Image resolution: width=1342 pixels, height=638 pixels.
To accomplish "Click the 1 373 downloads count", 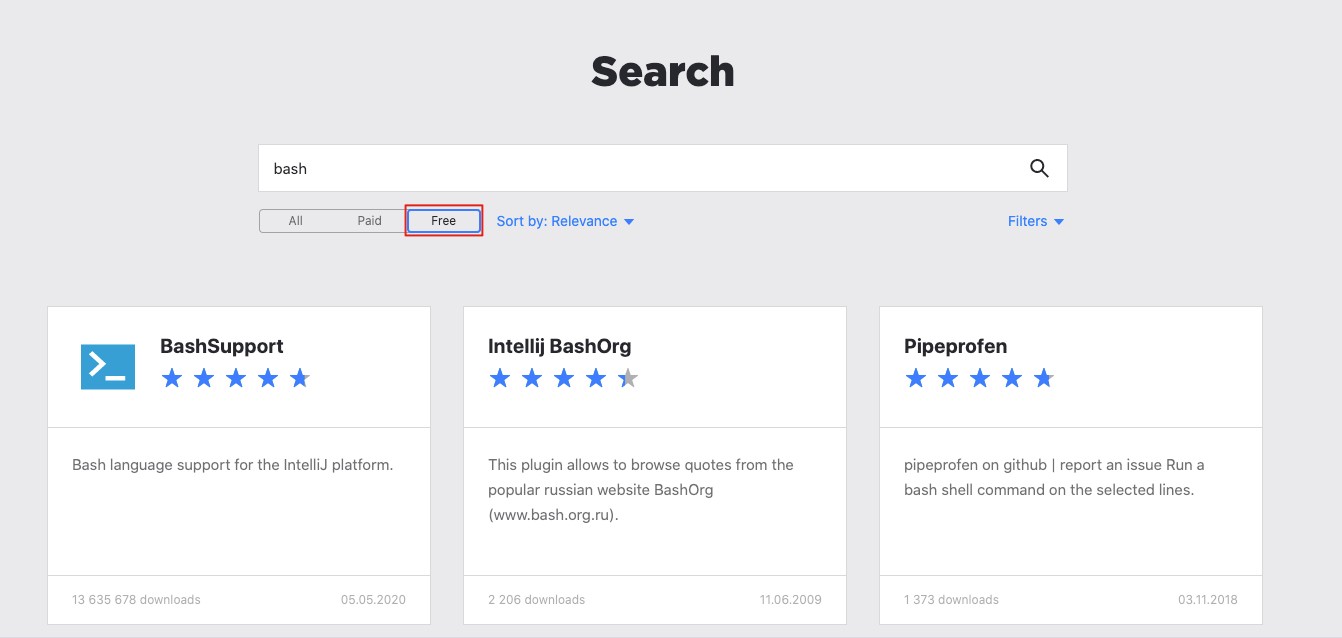I will (951, 600).
